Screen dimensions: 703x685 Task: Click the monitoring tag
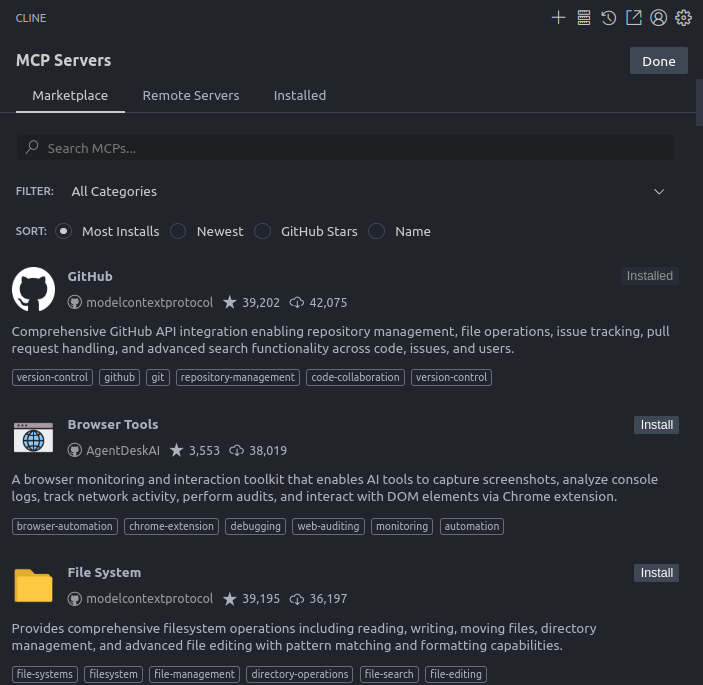tap(402, 526)
